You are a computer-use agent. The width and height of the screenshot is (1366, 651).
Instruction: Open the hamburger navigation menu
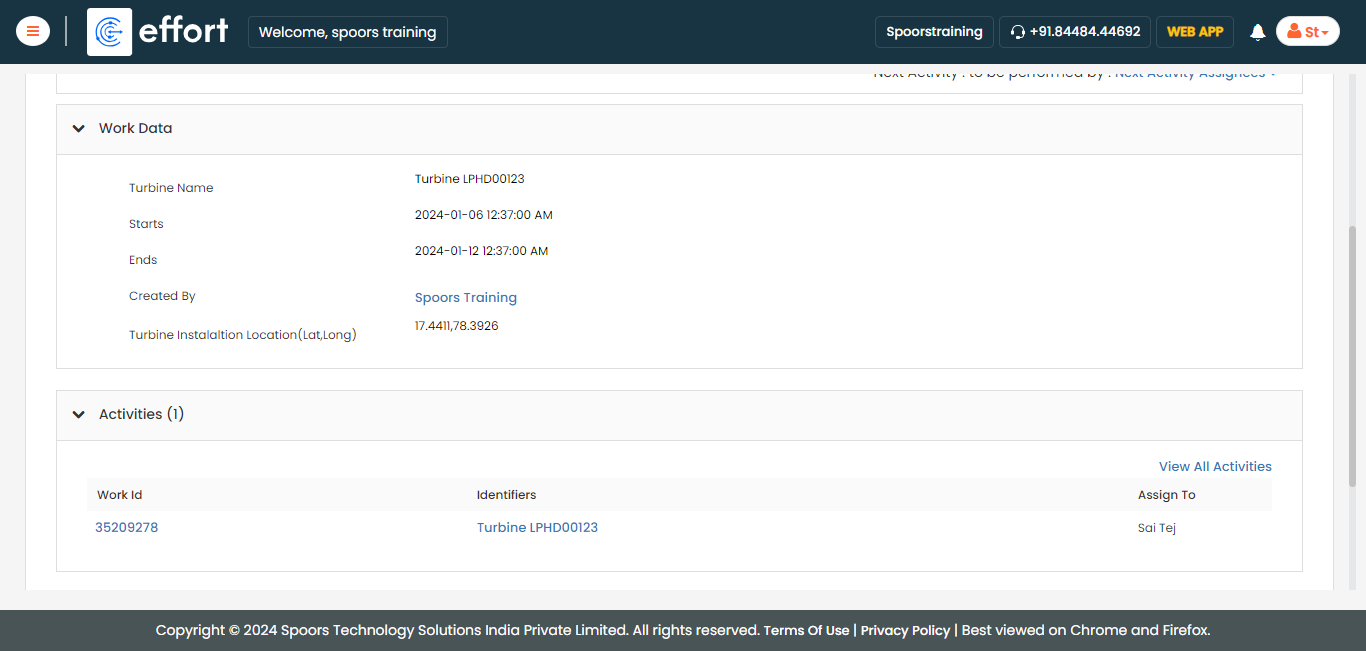tap(33, 31)
